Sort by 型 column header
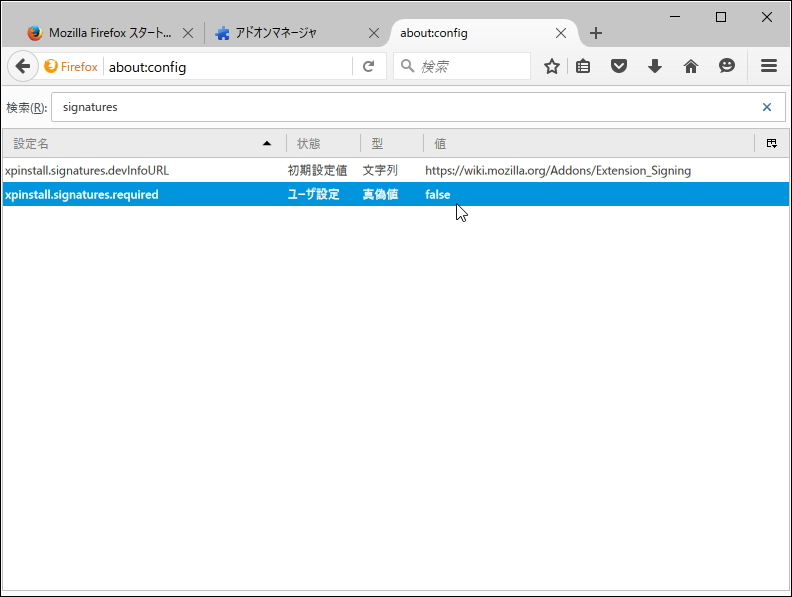Image resolution: width=792 pixels, height=597 pixels. pos(392,143)
